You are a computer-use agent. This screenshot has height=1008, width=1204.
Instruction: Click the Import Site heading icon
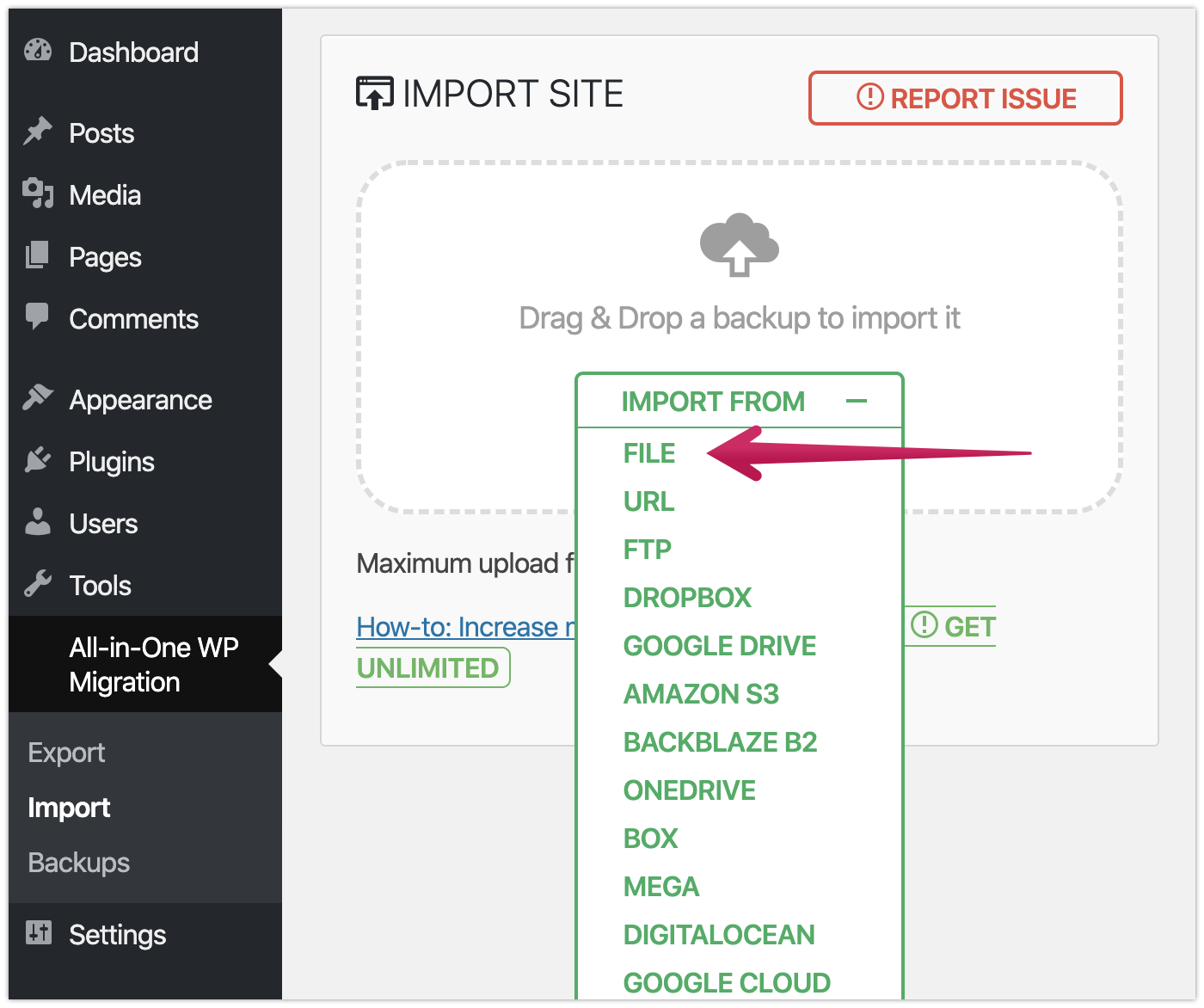pyautogui.click(x=375, y=93)
